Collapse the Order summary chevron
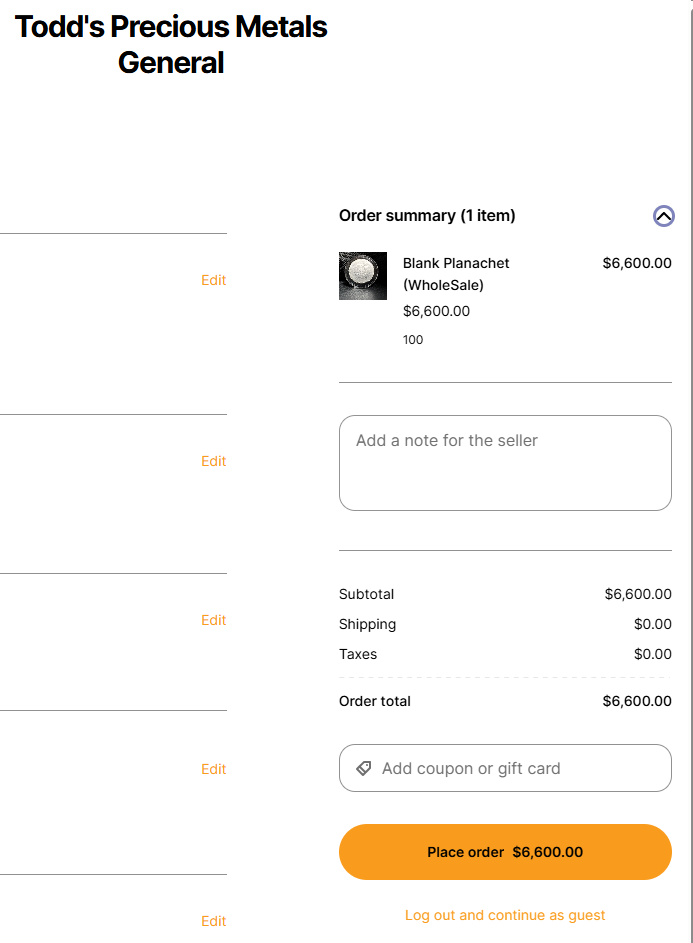The height and width of the screenshot is (943, 693). [664, 216]
